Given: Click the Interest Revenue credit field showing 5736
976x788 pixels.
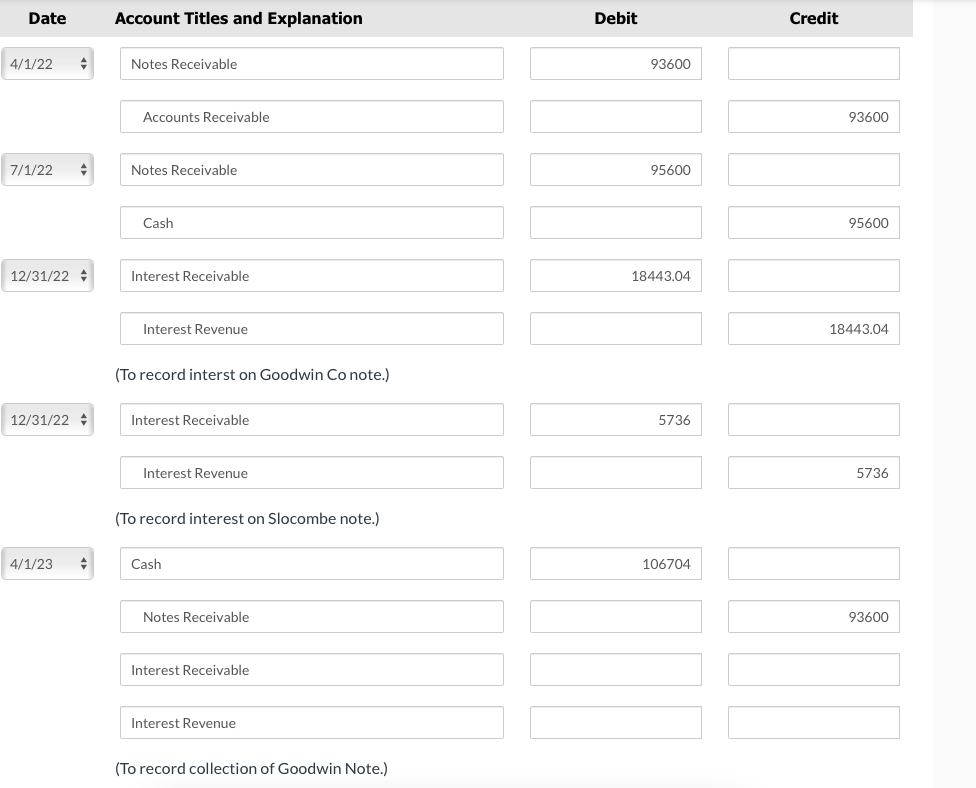Looking at the screenshot, I should pos(813,472).
